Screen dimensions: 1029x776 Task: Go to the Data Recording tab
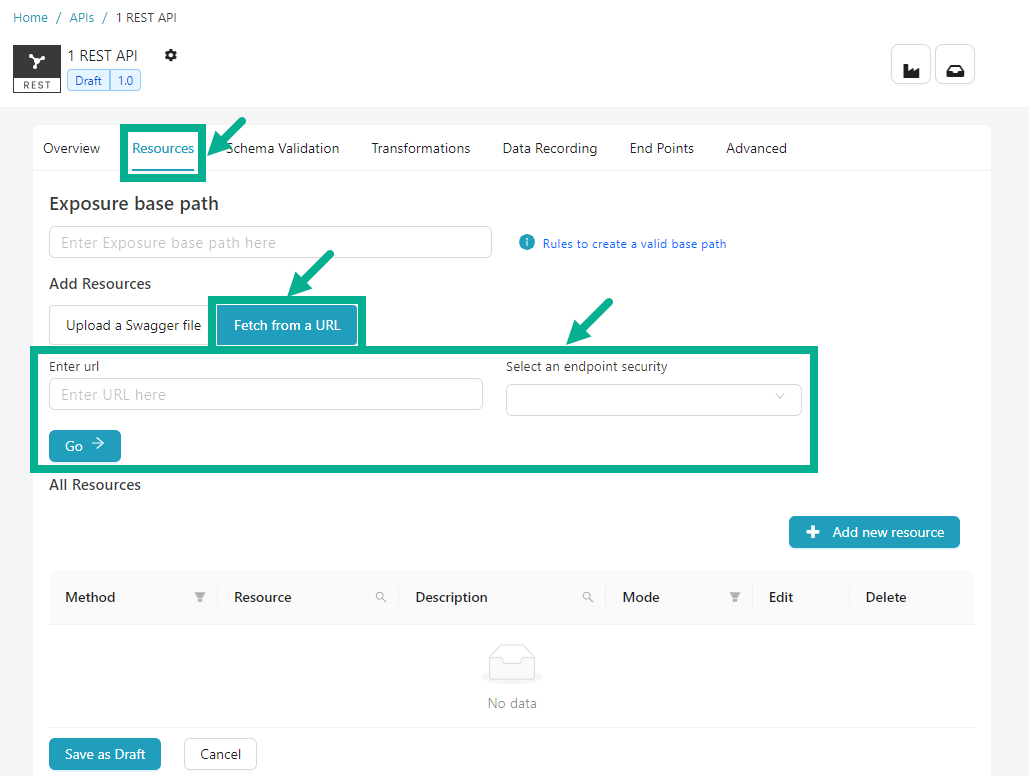pos(549,148)
